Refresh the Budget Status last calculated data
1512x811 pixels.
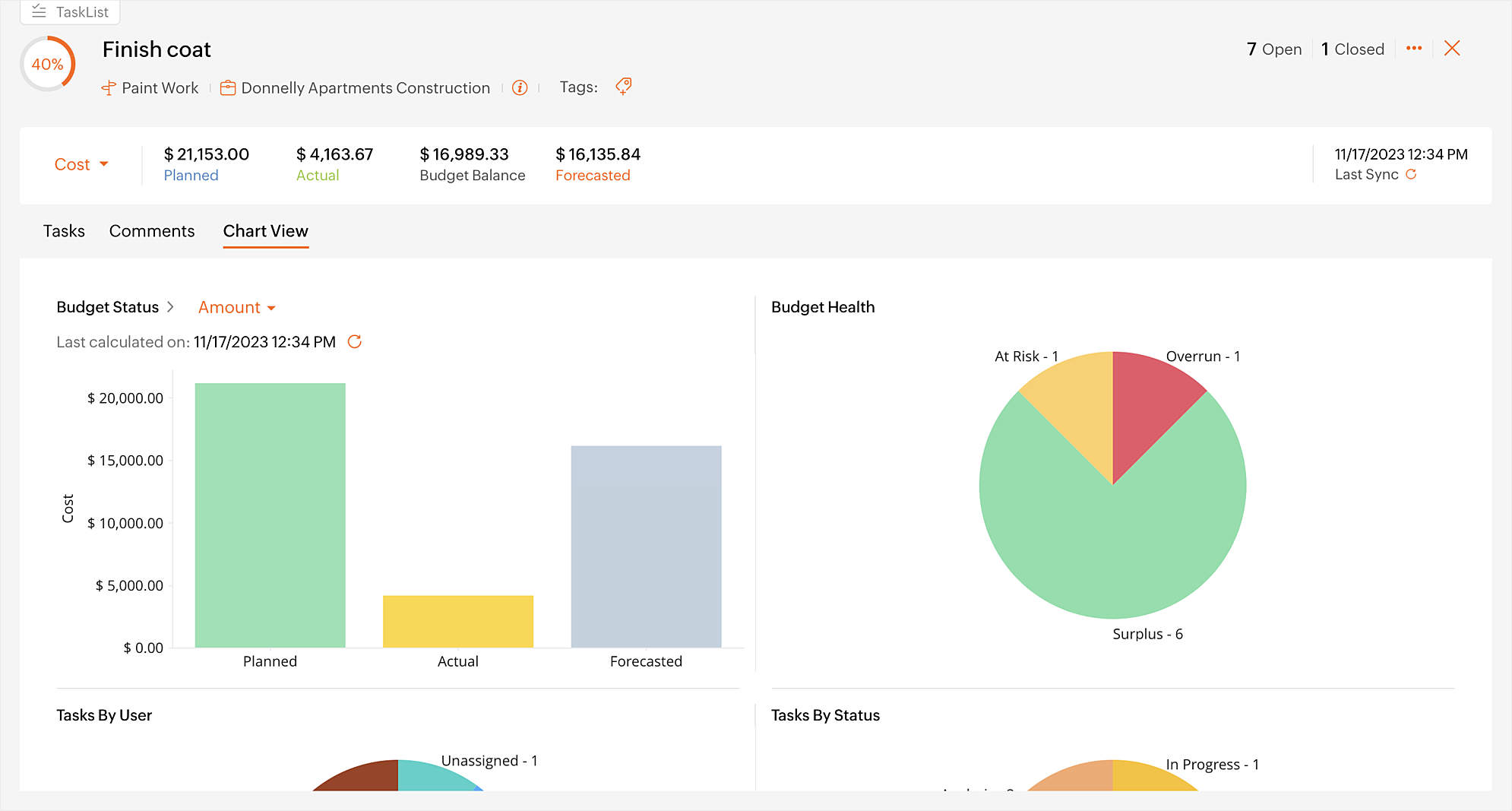[x=354, y=342]
